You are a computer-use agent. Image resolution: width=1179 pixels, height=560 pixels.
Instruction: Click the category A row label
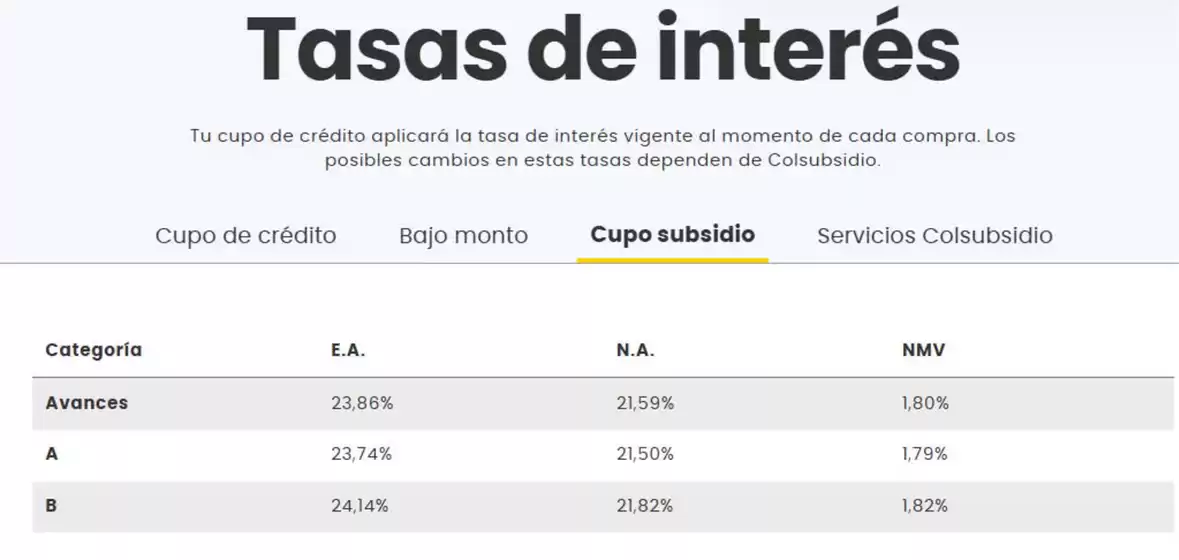(52, 454)
